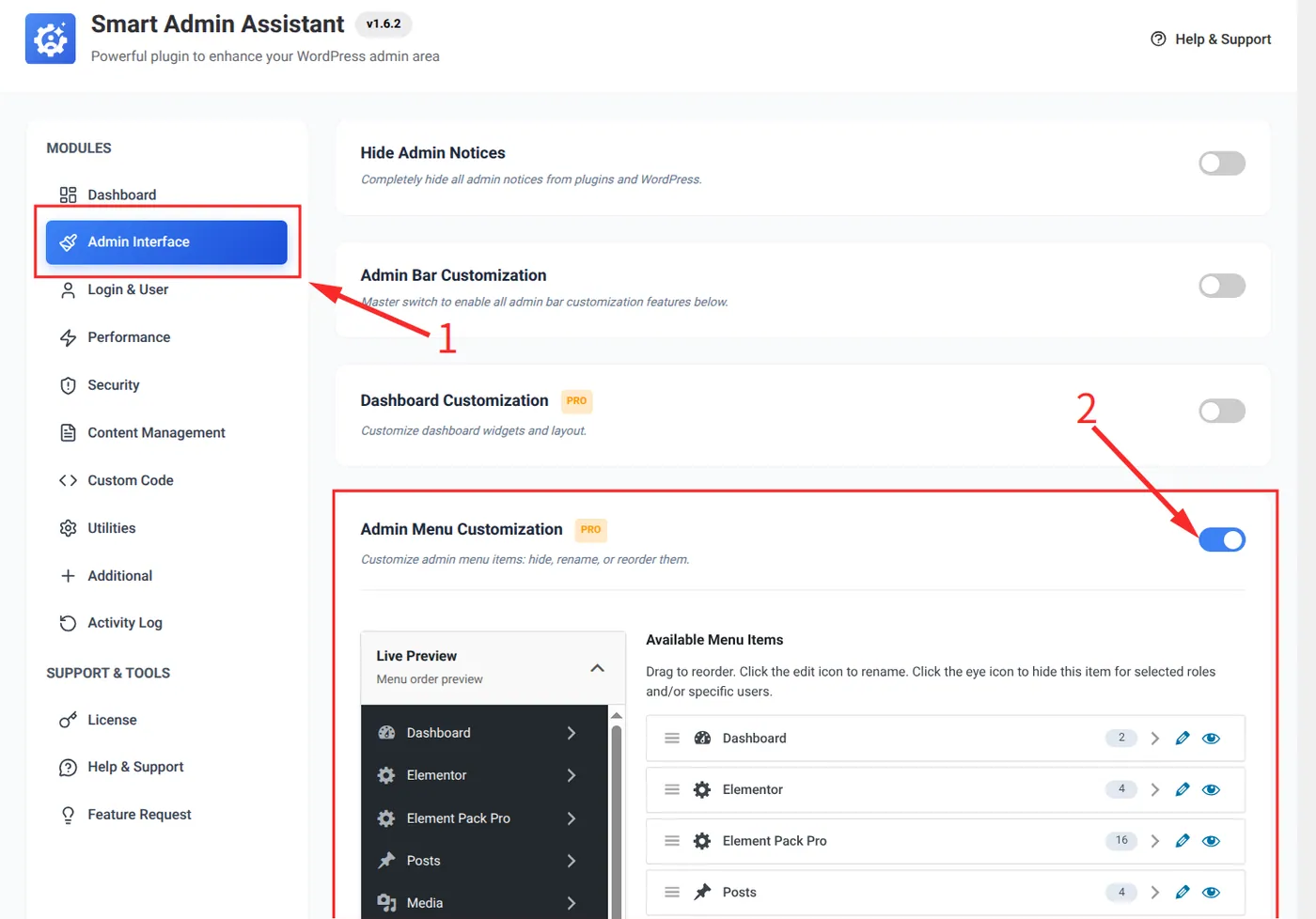The width and height of the screenshot is (1316, 919).
Task: Open the Dashboard module
Action: (166, 195)
